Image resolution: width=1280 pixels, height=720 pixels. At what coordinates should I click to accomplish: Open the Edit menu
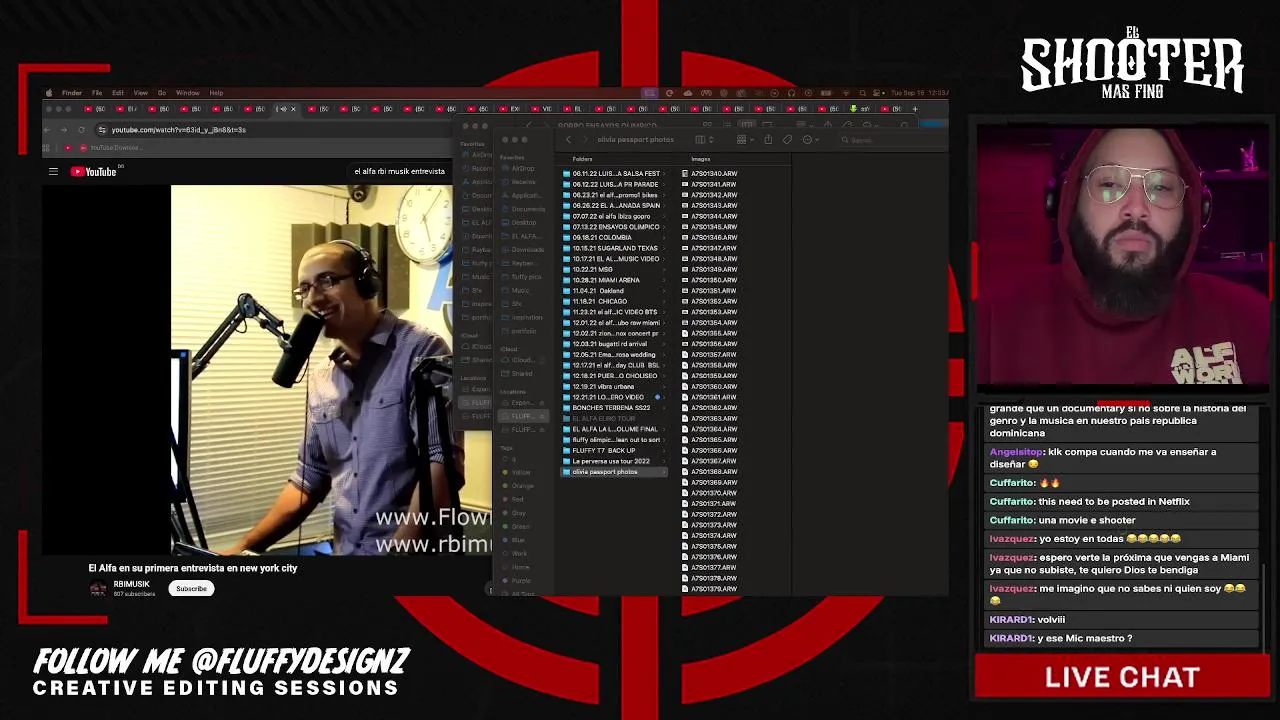(x=118, y=93)
